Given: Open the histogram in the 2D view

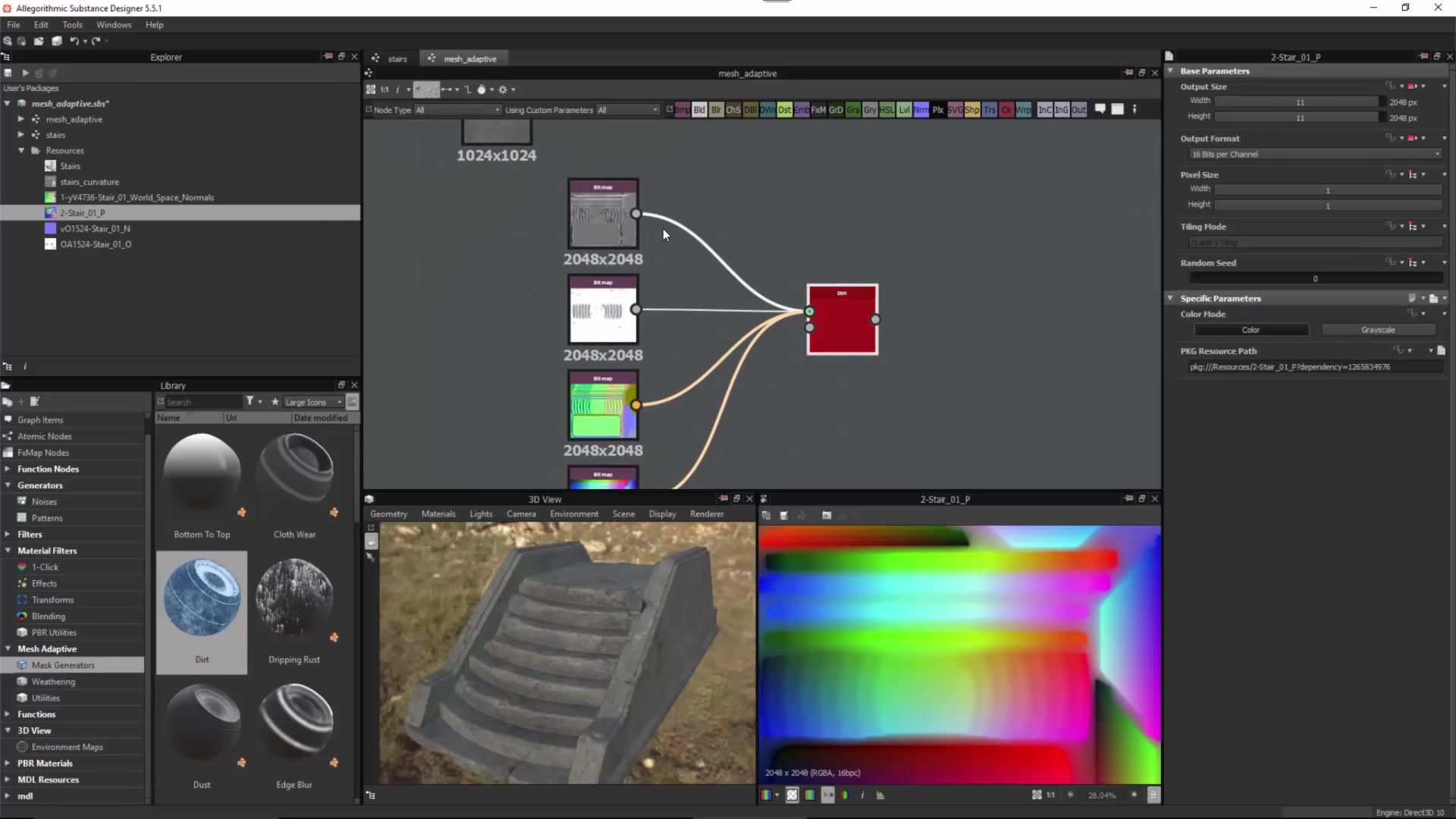Looking at the screenshot, I should (x=880, y=795).
